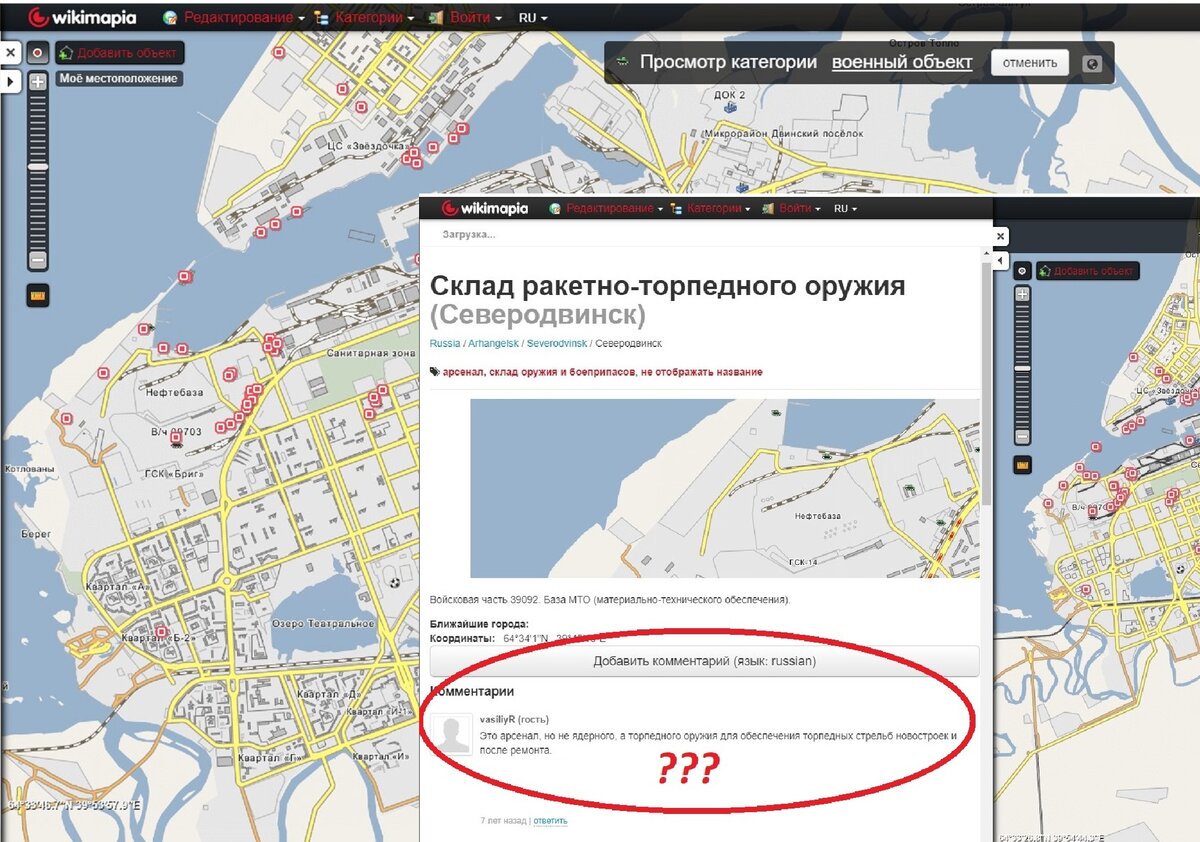Click ответить link under the comment
The width and height of the screenshot is (1200, 842).
click(x=550, y=821)
